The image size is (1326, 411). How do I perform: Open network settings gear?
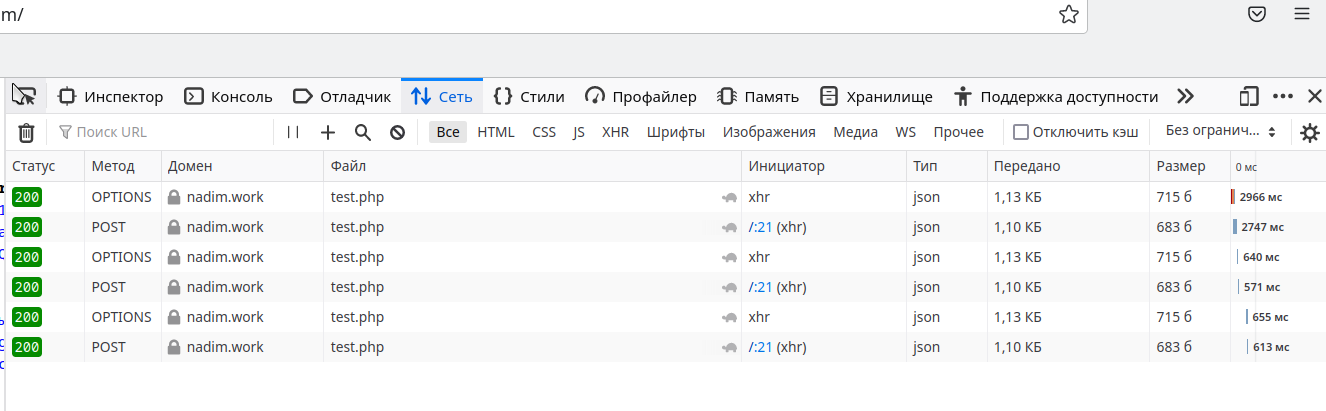pyautogui.click(x=1309, y=133)
